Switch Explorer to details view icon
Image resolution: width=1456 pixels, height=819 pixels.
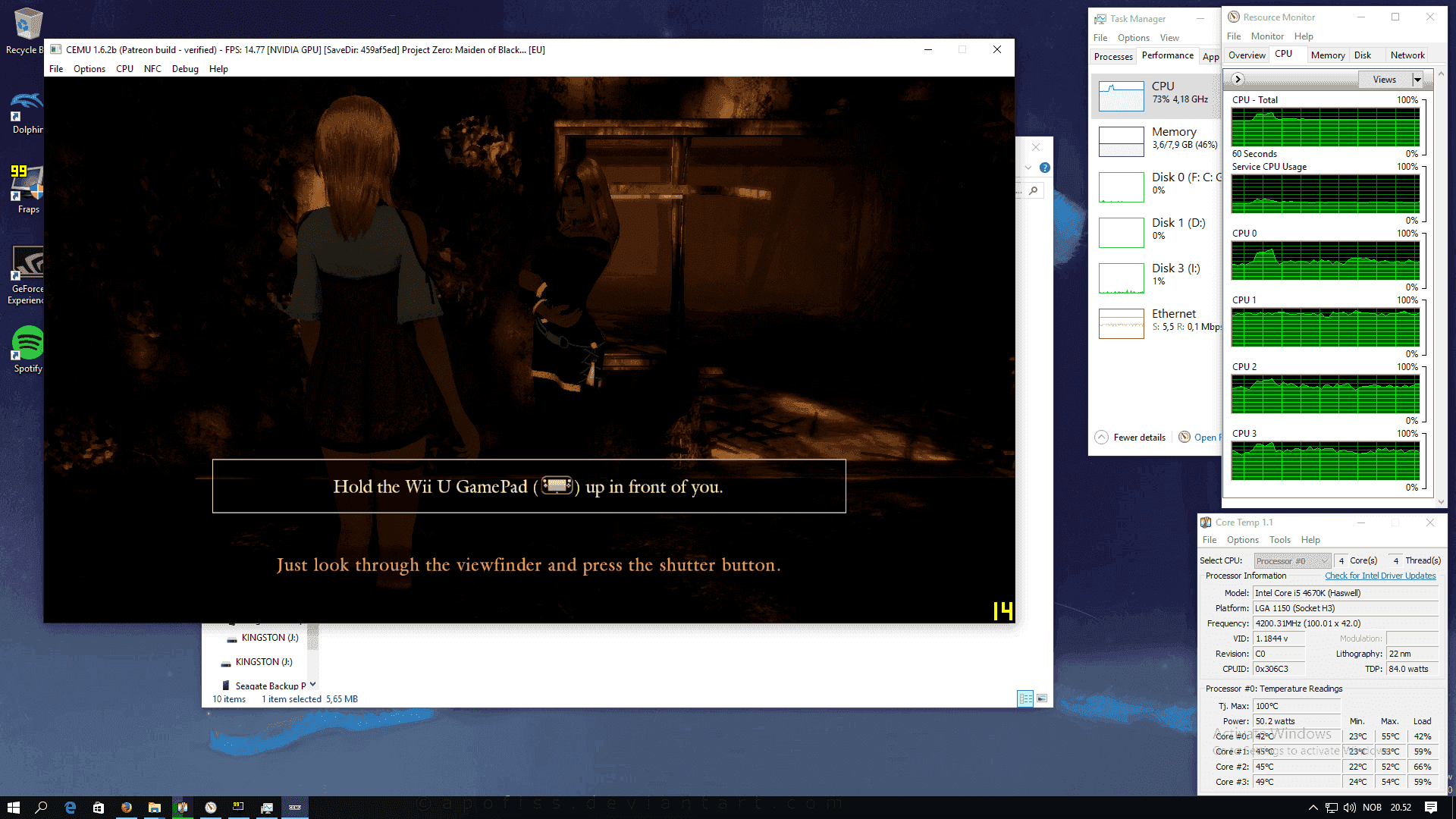[x=1025, y=698]
